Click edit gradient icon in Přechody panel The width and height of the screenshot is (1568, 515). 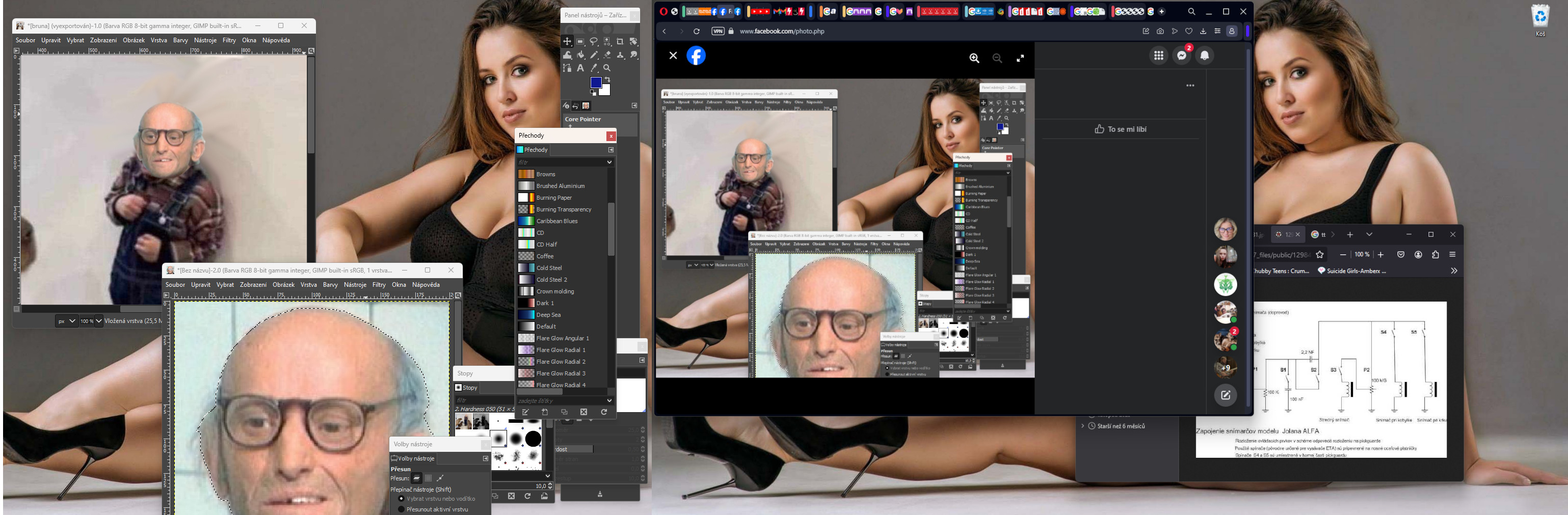525,412
